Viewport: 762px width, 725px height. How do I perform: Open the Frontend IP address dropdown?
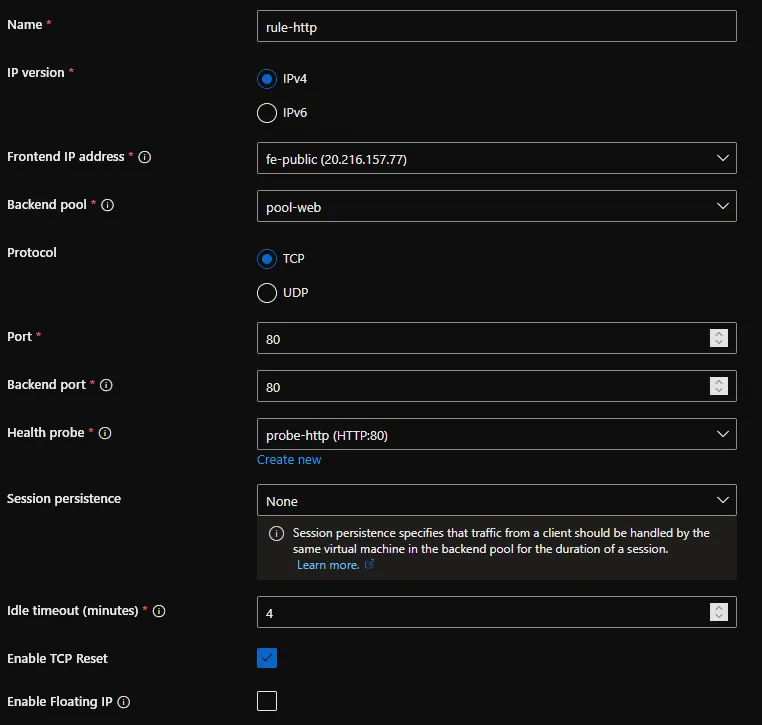[497, 158]
